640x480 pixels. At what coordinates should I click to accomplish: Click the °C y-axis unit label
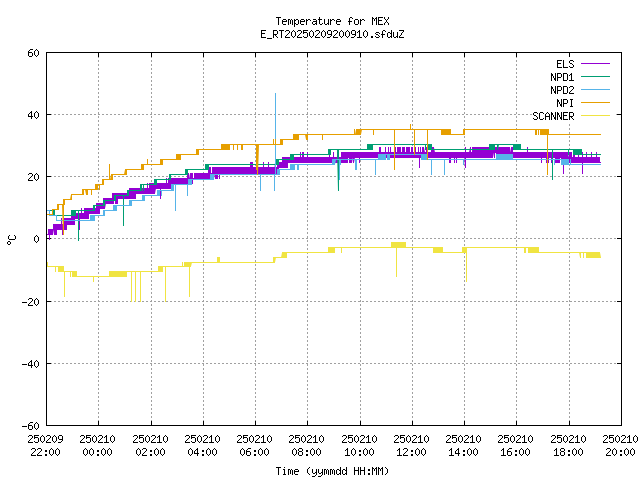pyautogui.click(x=11, y=240)
